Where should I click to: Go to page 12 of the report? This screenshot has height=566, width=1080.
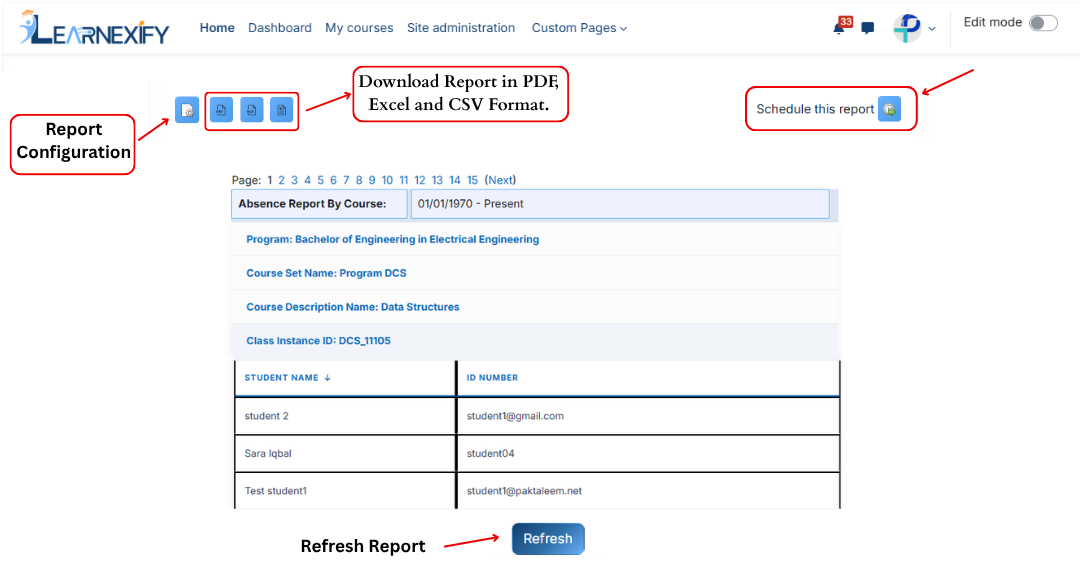click(419, 180)
